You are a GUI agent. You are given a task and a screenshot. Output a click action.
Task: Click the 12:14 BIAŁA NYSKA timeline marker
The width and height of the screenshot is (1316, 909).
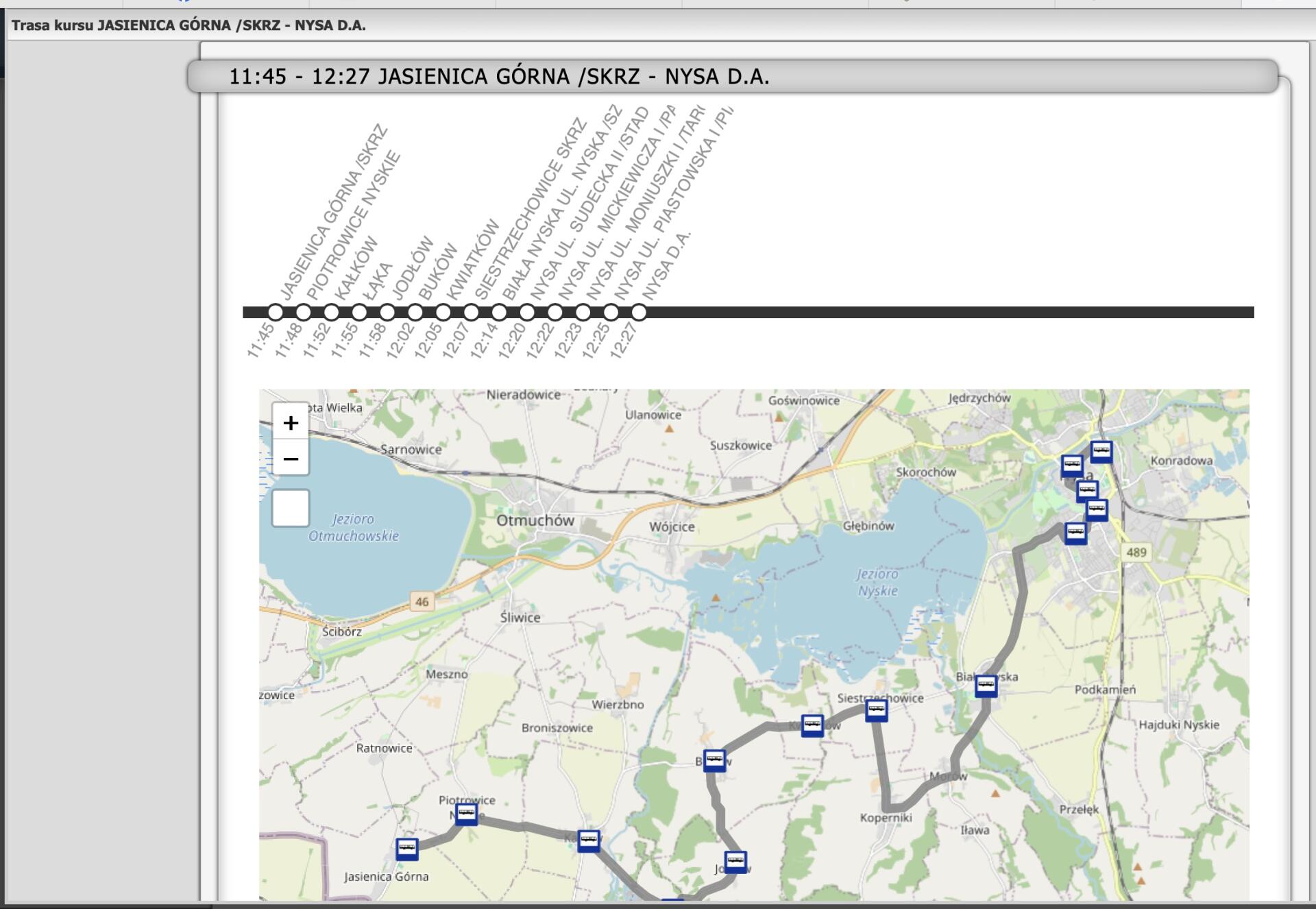499,313
